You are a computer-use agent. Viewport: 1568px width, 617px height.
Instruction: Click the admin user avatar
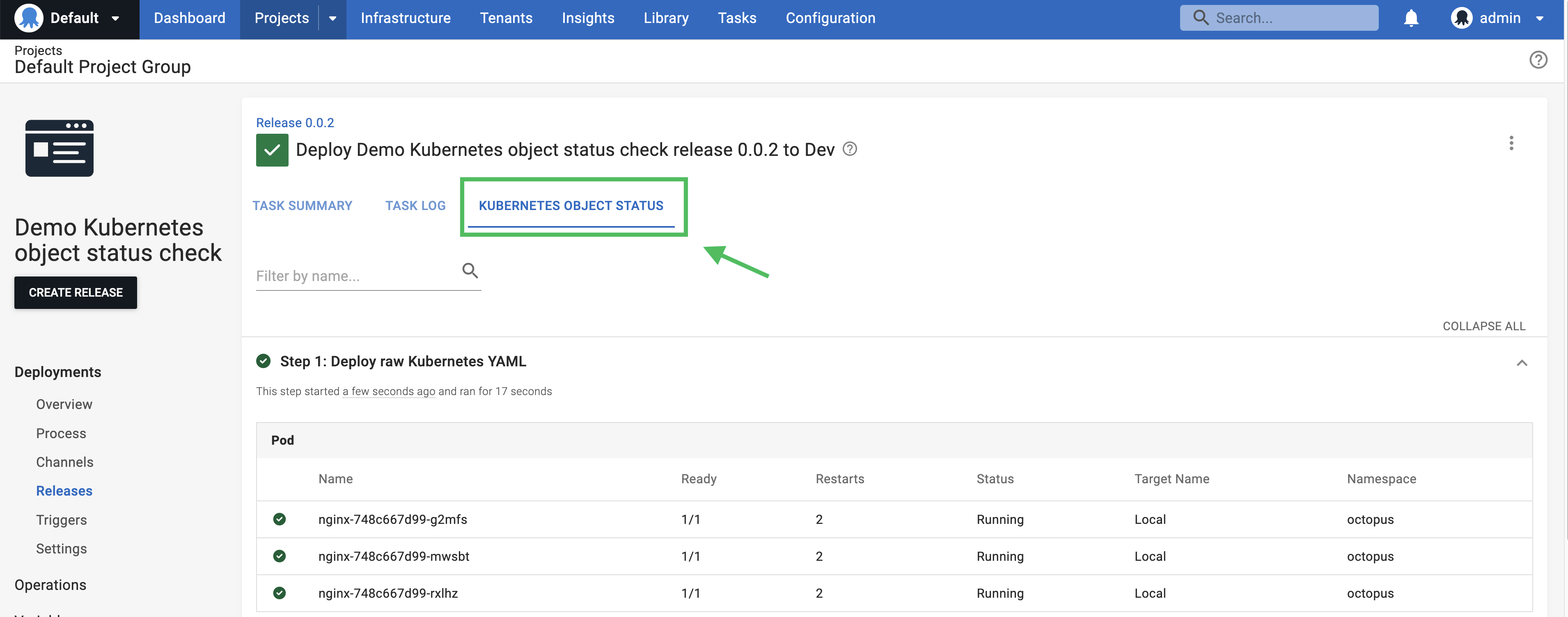[x=1462, y=18]
